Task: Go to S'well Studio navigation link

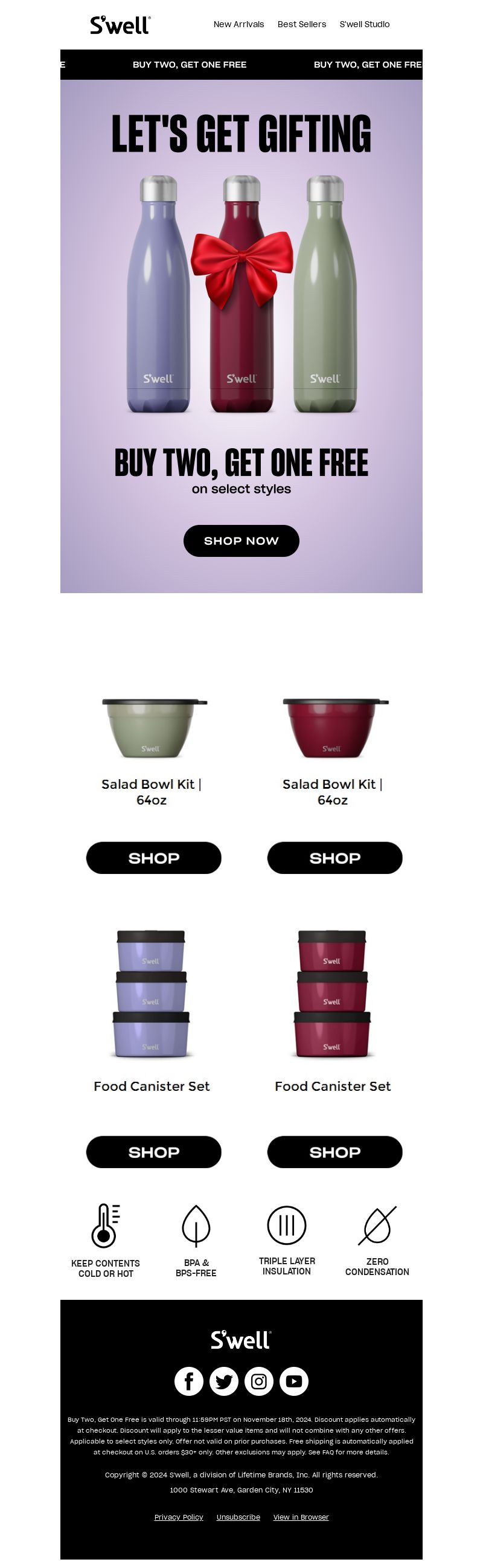Action: (365, 24)
